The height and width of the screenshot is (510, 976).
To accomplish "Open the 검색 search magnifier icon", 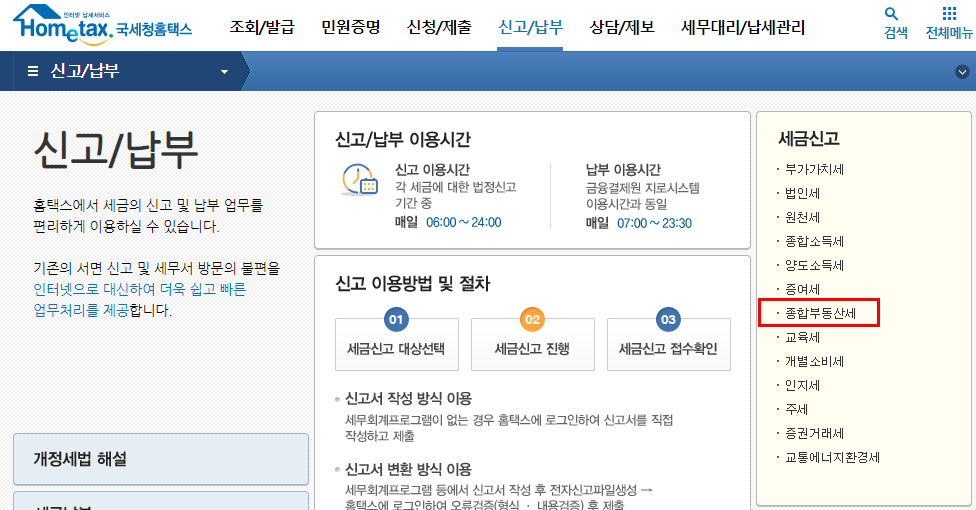I will pos(891,14).
